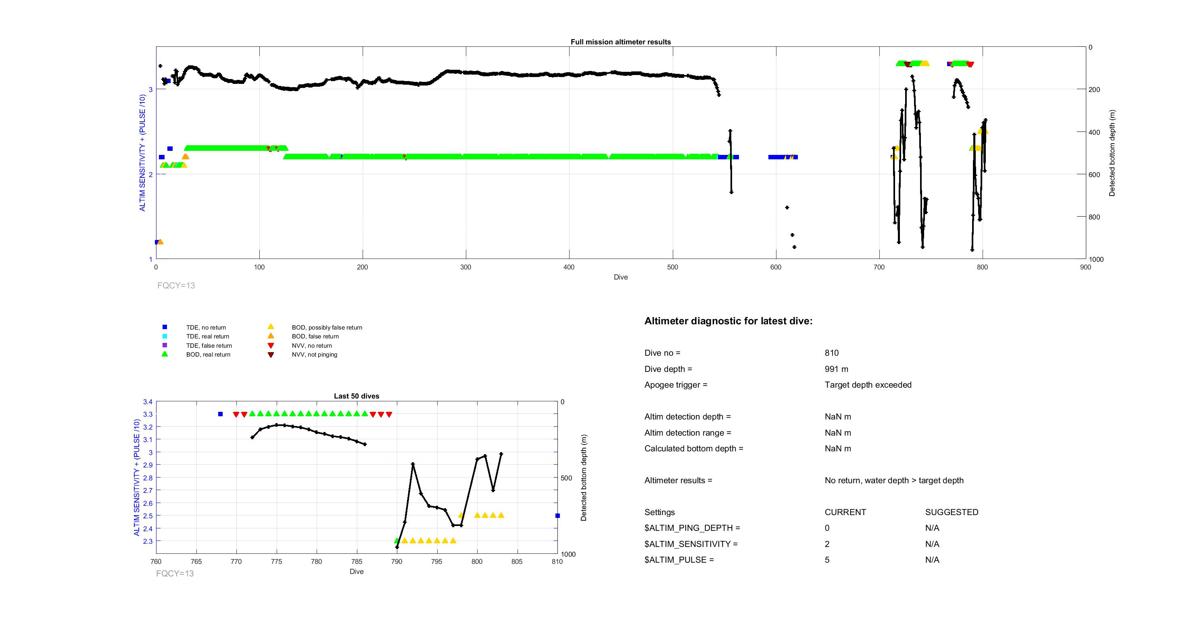Screen dimensions: 1200x622
Task: Click the blue square TDE no return legend icon
Action: click(164, 327)
